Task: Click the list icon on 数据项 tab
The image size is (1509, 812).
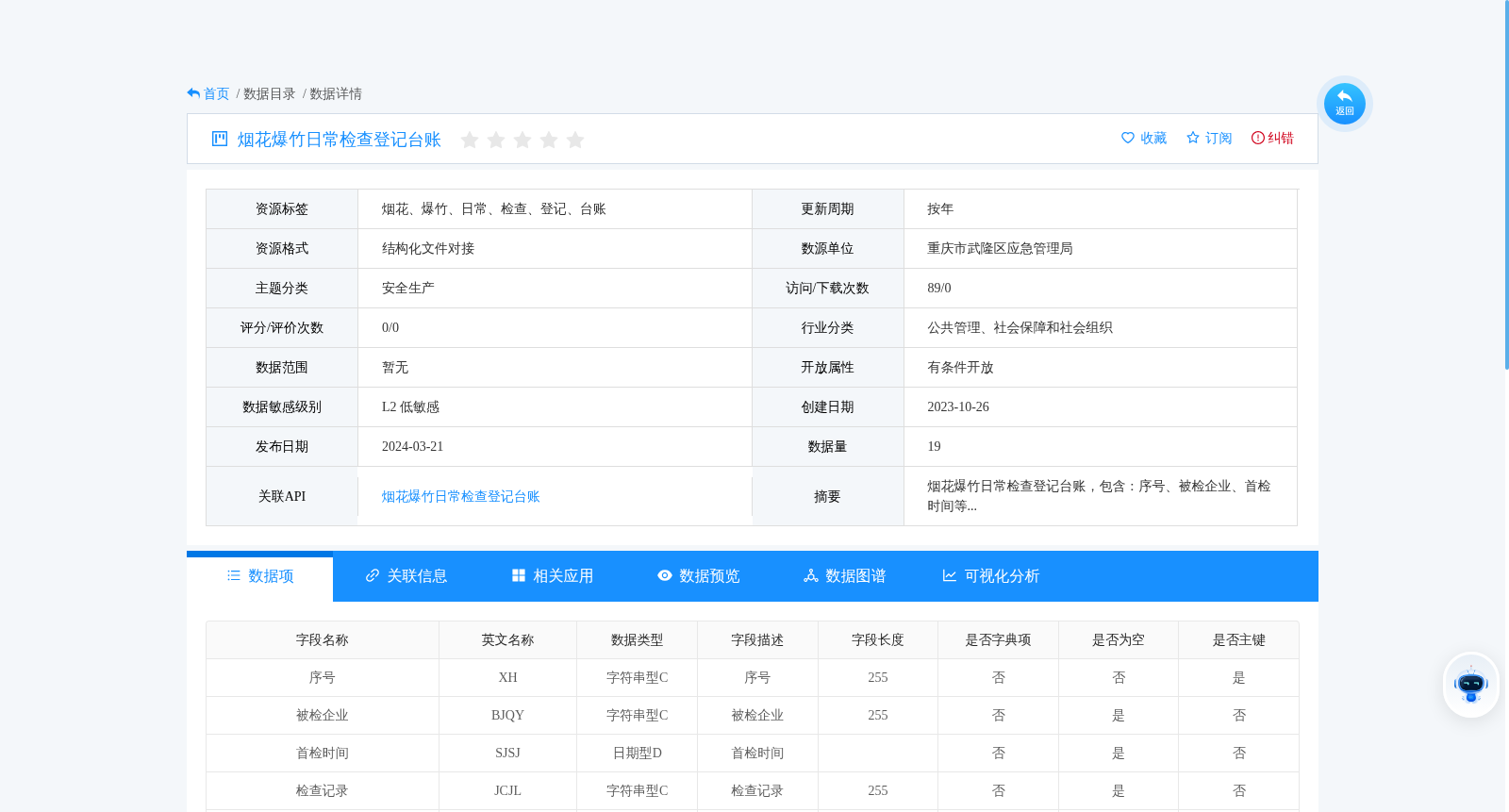Action: pos(234,575)
